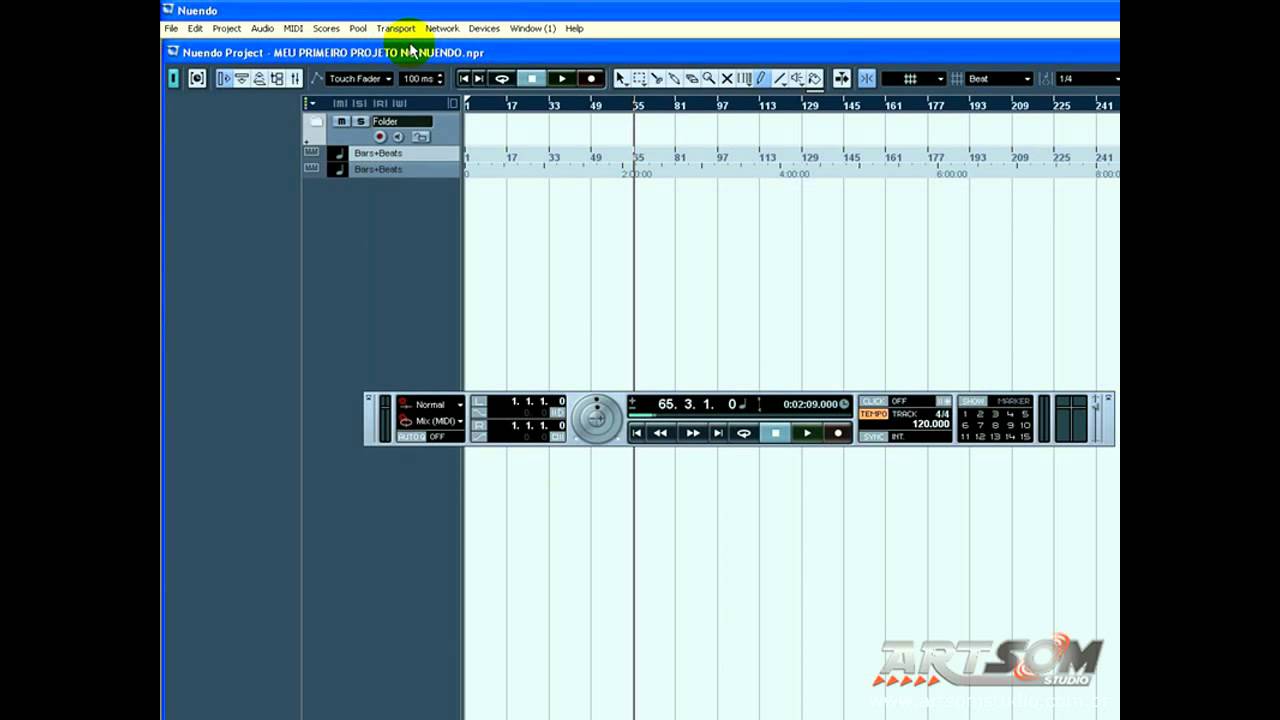Toggle Folder track lock icon button
This screenshot has width=1280, height=720.
pos(420,136)
